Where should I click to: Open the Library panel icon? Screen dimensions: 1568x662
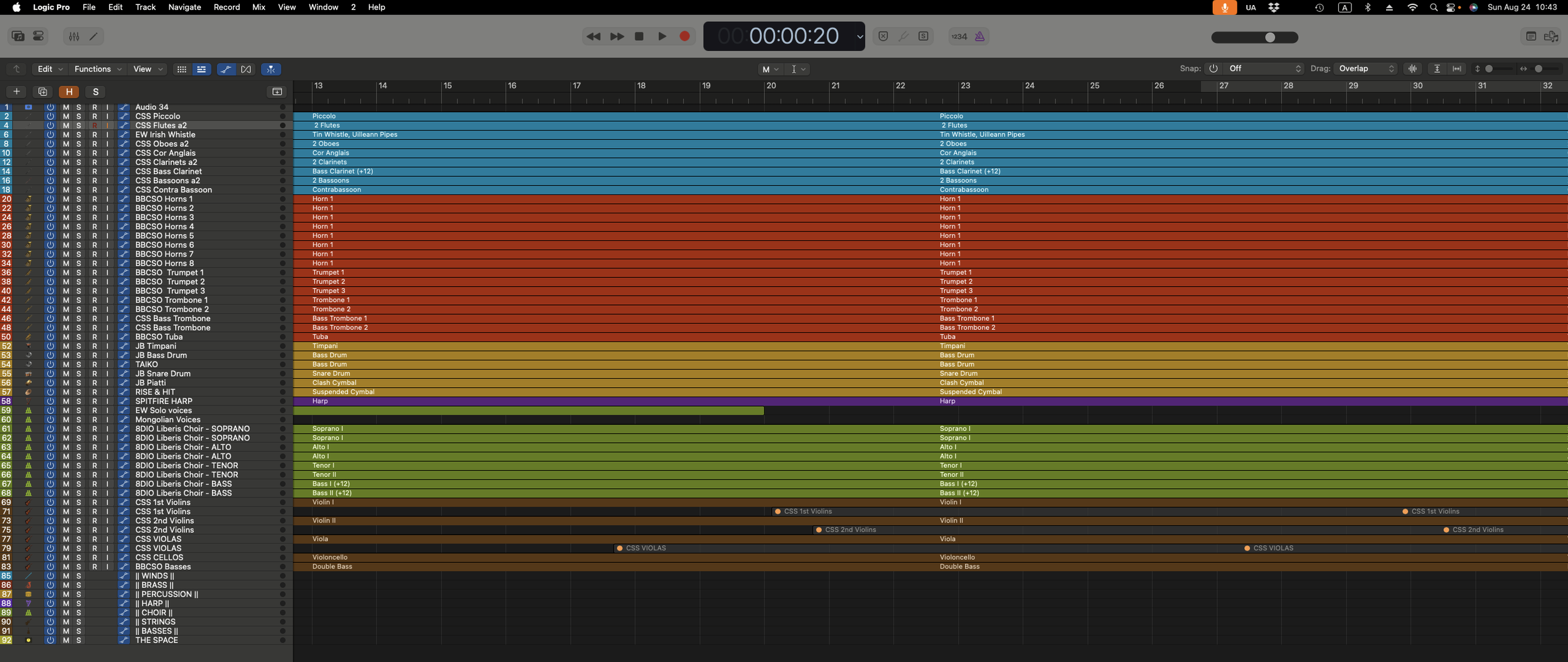(x=18, y=36)
